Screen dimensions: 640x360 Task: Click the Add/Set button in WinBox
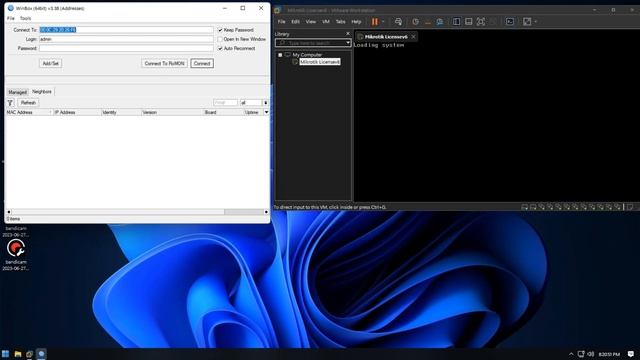[51, 63]
